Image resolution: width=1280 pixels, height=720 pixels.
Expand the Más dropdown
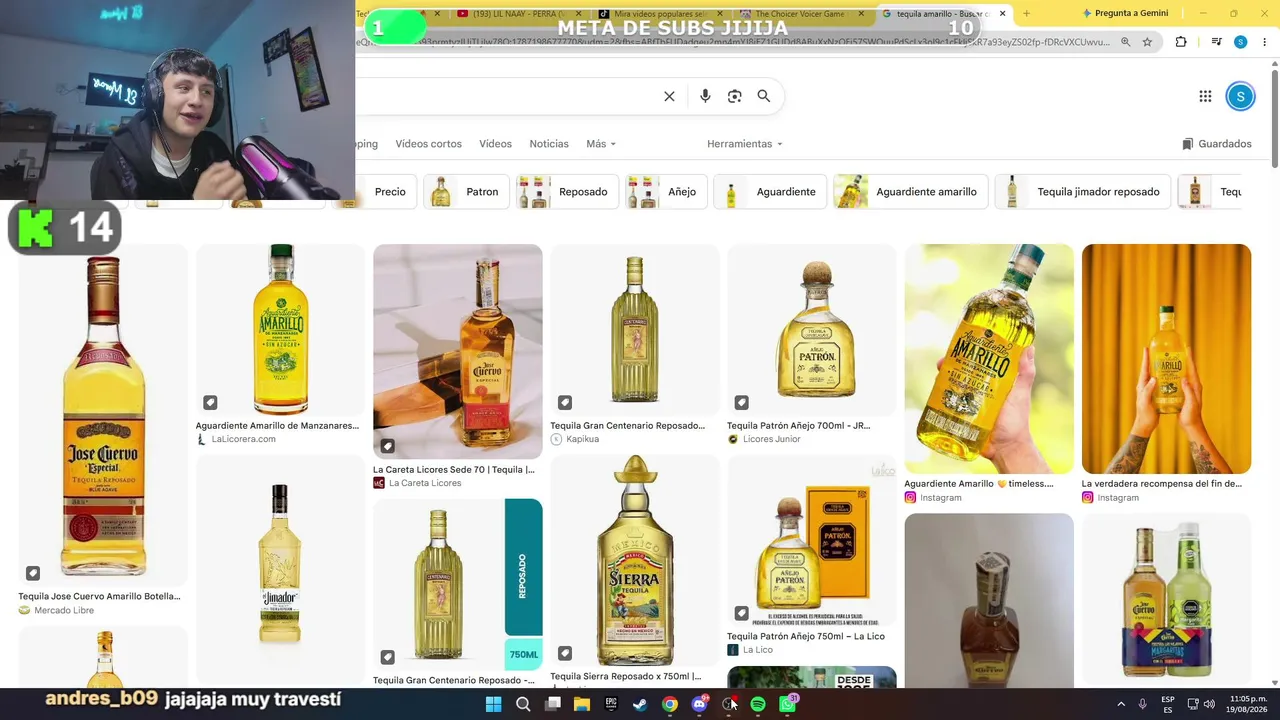pos(601,144)
